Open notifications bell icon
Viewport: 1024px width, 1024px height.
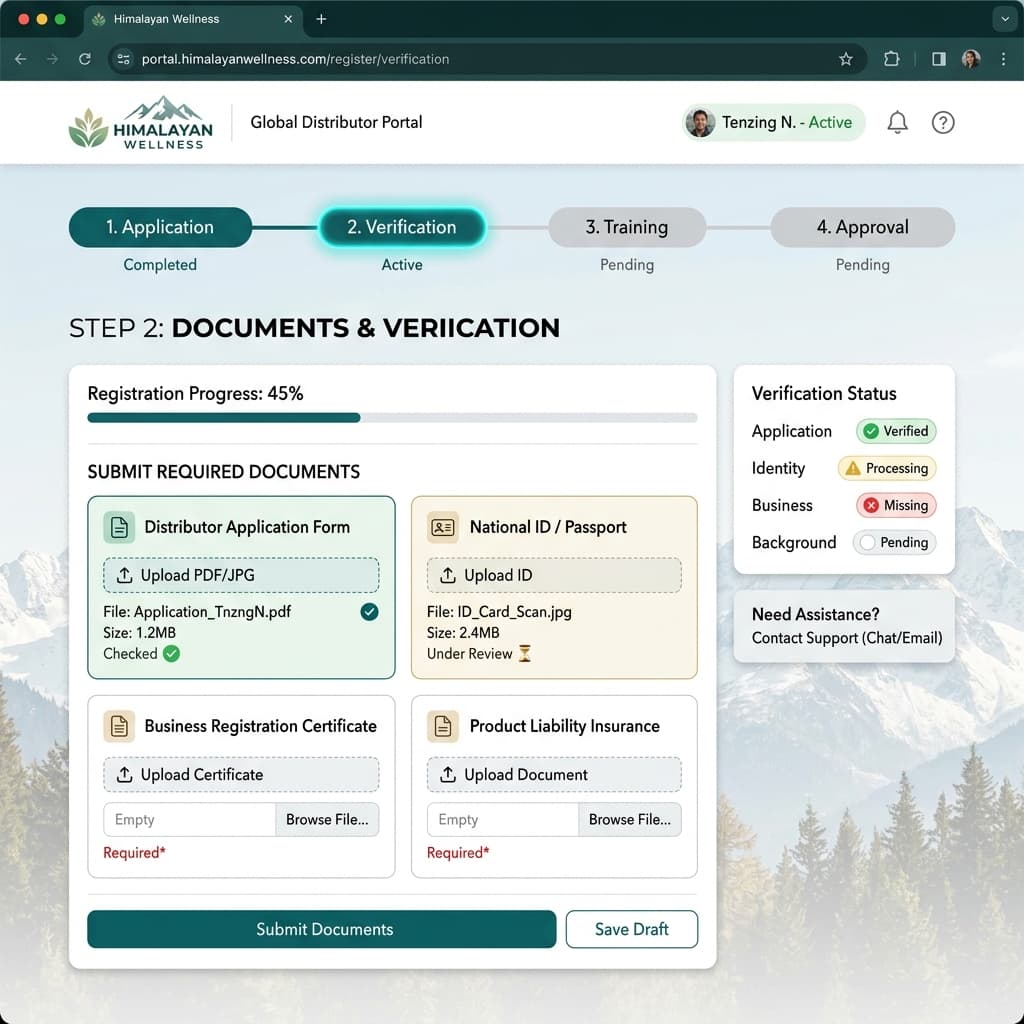(897, 122)
